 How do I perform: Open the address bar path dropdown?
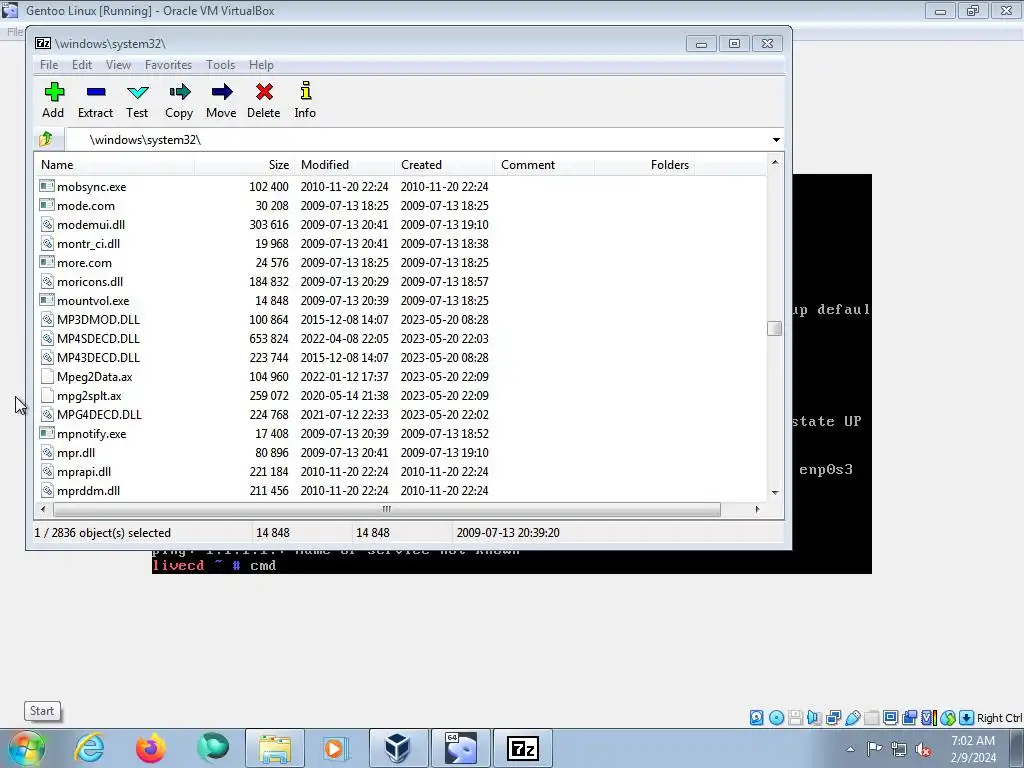tap(776, 140)
